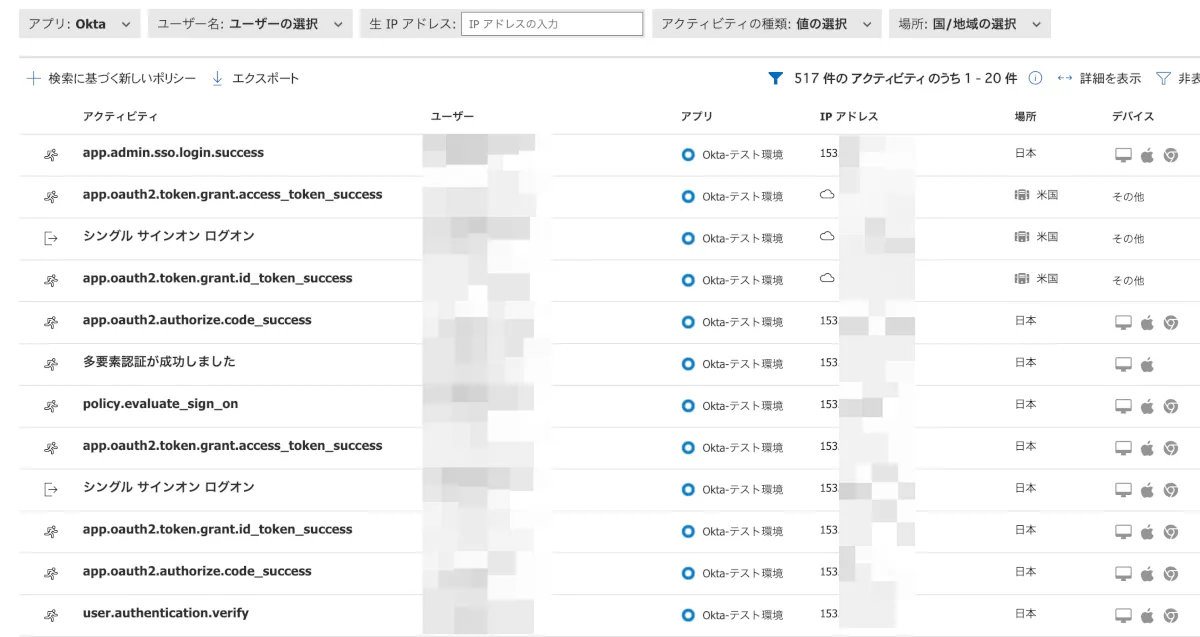
Task: Open the policy.evaluate_sign_on activity row
Action: (160, 404)
